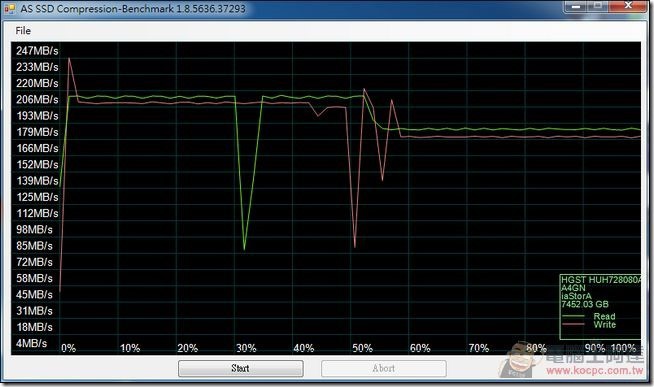Click the 58MB/s axis label
This screenshot has height=387, width=654.
pos(34,279)
